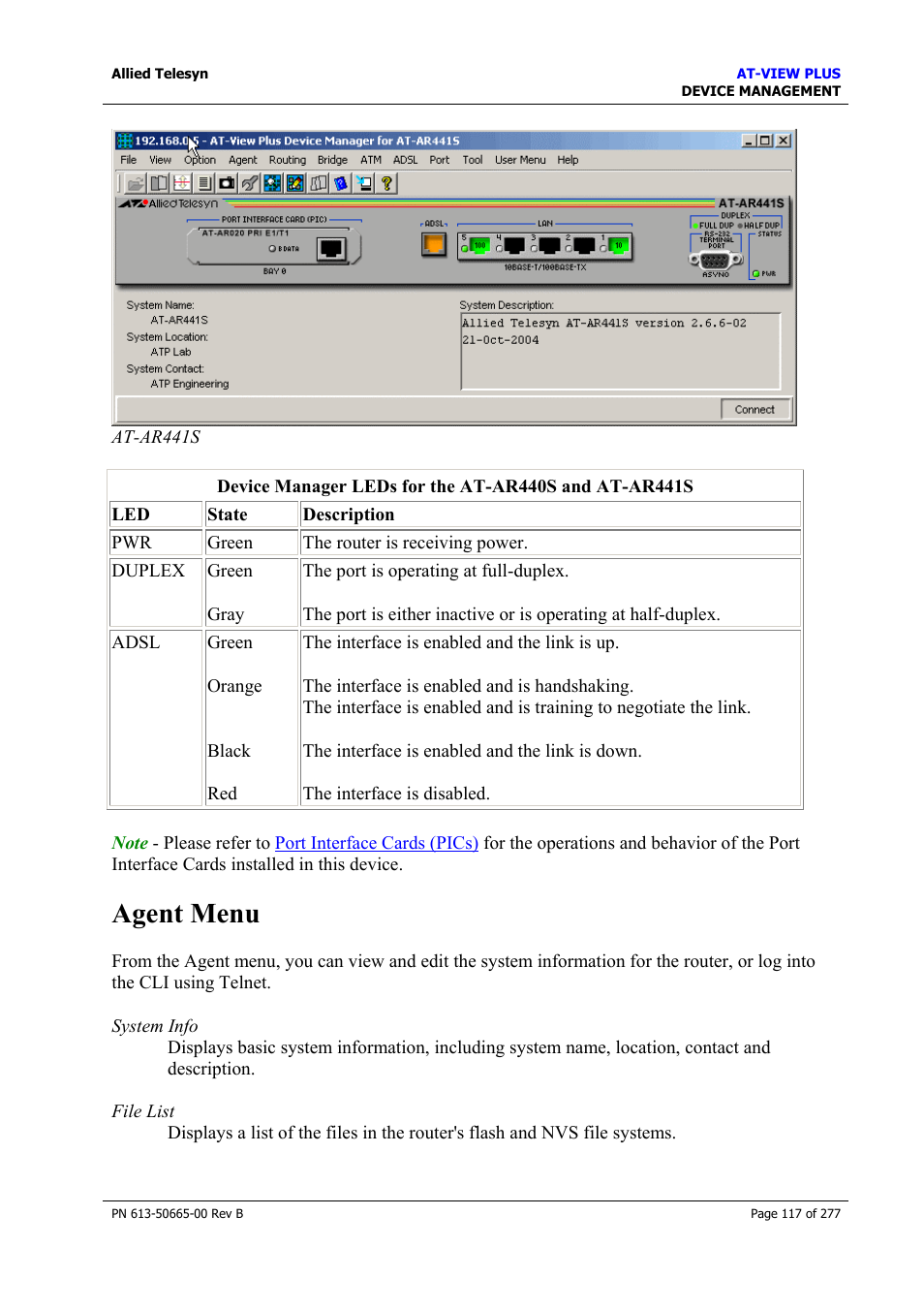Viewport: 924px width, 1309px height.
Task: Open the ATM menu
Action: 371,160
